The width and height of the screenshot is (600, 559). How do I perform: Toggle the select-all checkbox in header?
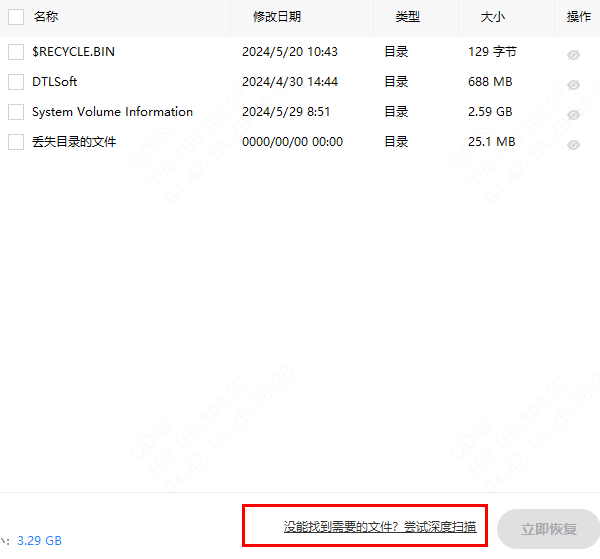coord(16,17)
